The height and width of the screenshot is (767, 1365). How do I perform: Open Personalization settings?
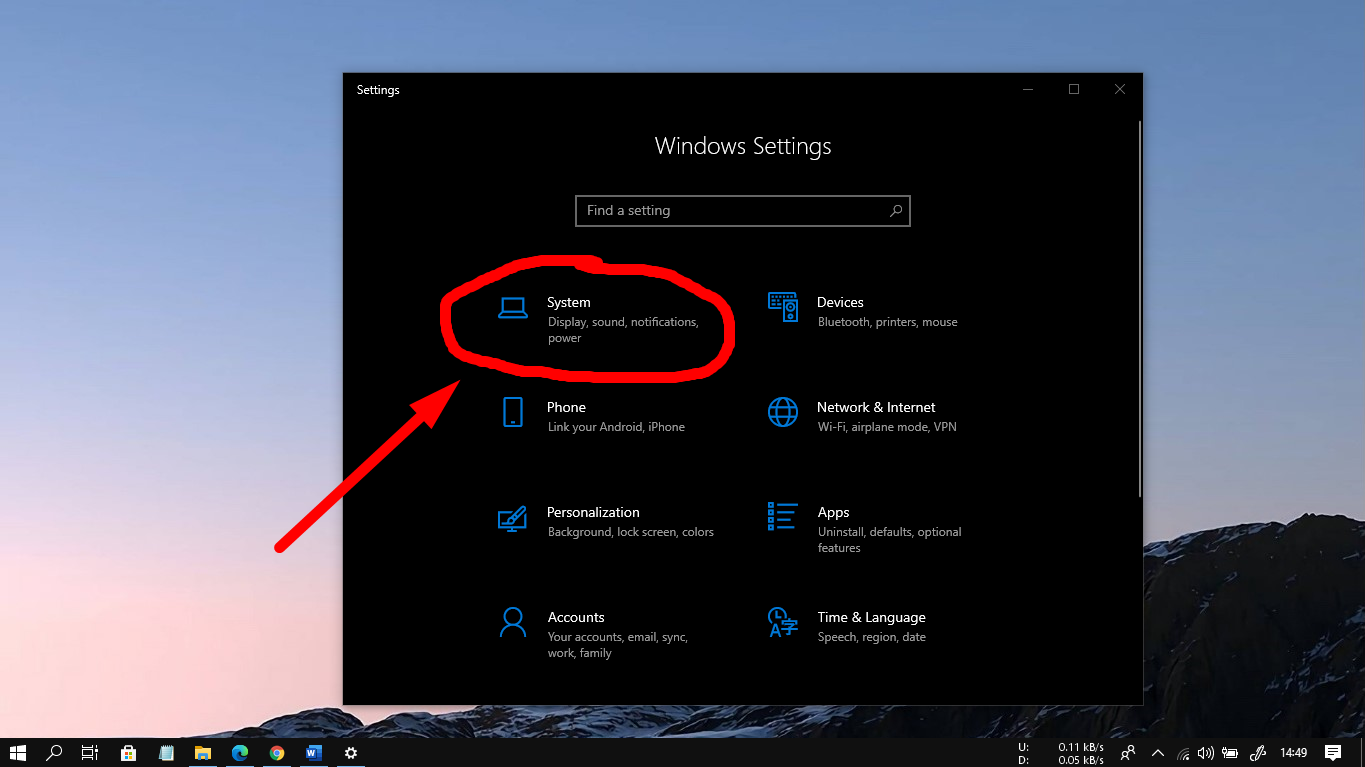click(606, 521)
